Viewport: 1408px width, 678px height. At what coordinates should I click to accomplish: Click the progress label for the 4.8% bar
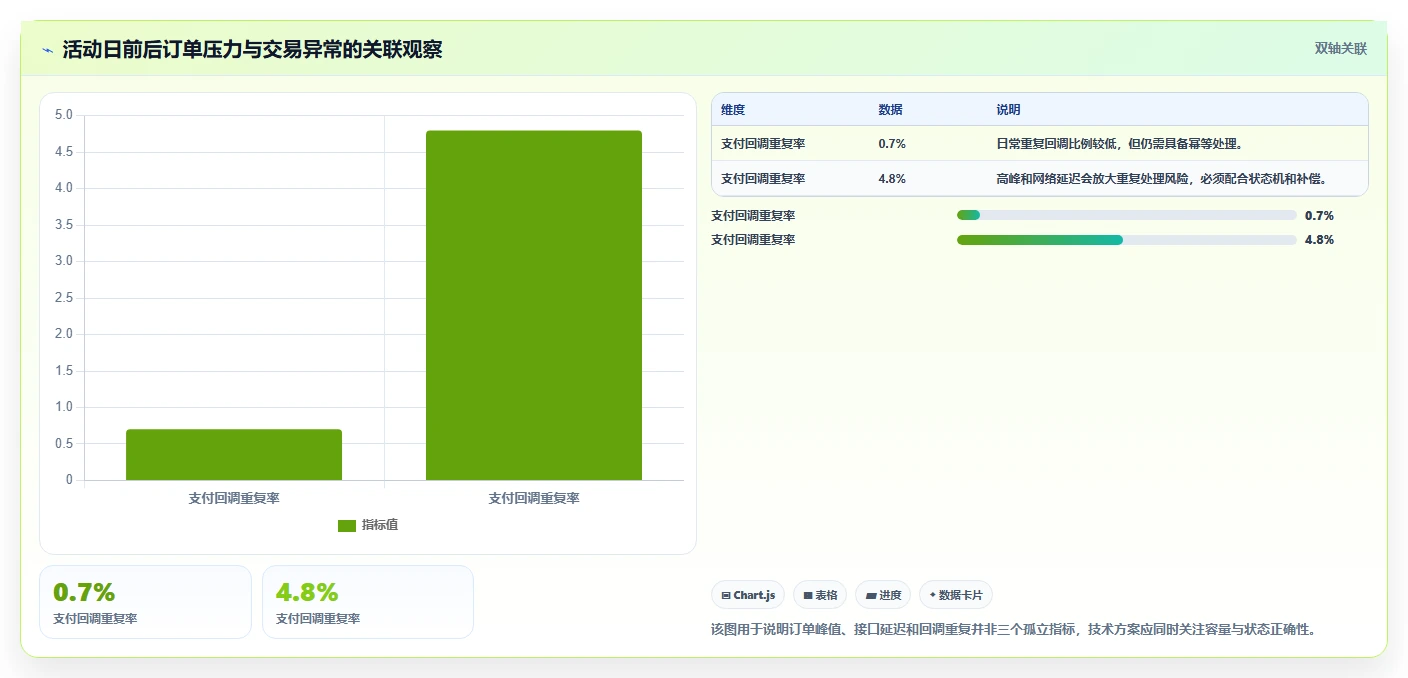[753, 240]
